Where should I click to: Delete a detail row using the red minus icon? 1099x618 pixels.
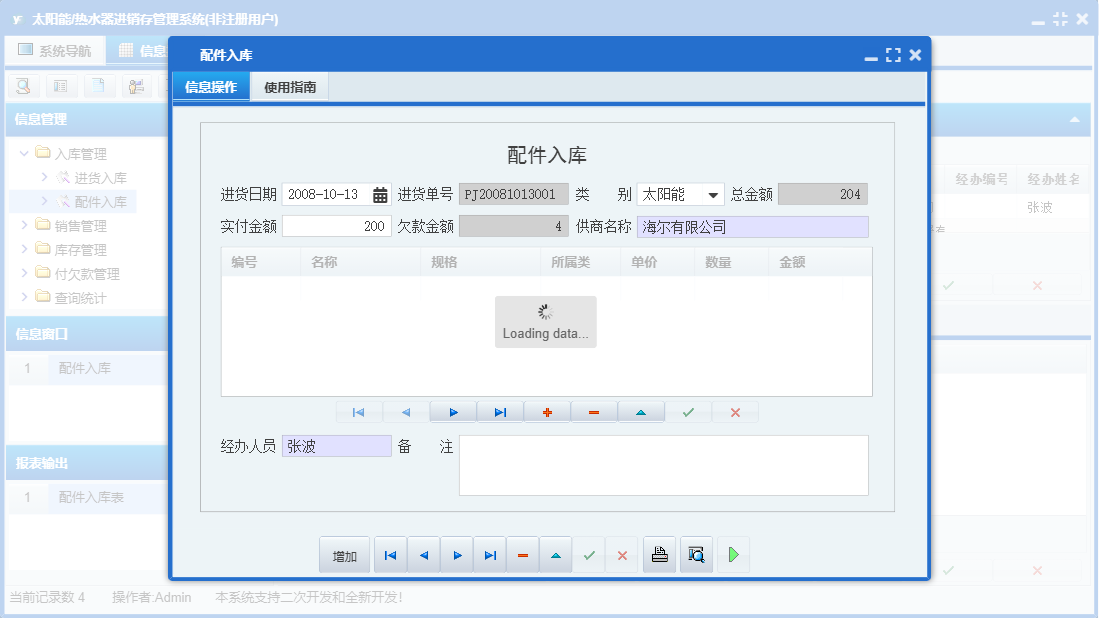pos(594,411)
